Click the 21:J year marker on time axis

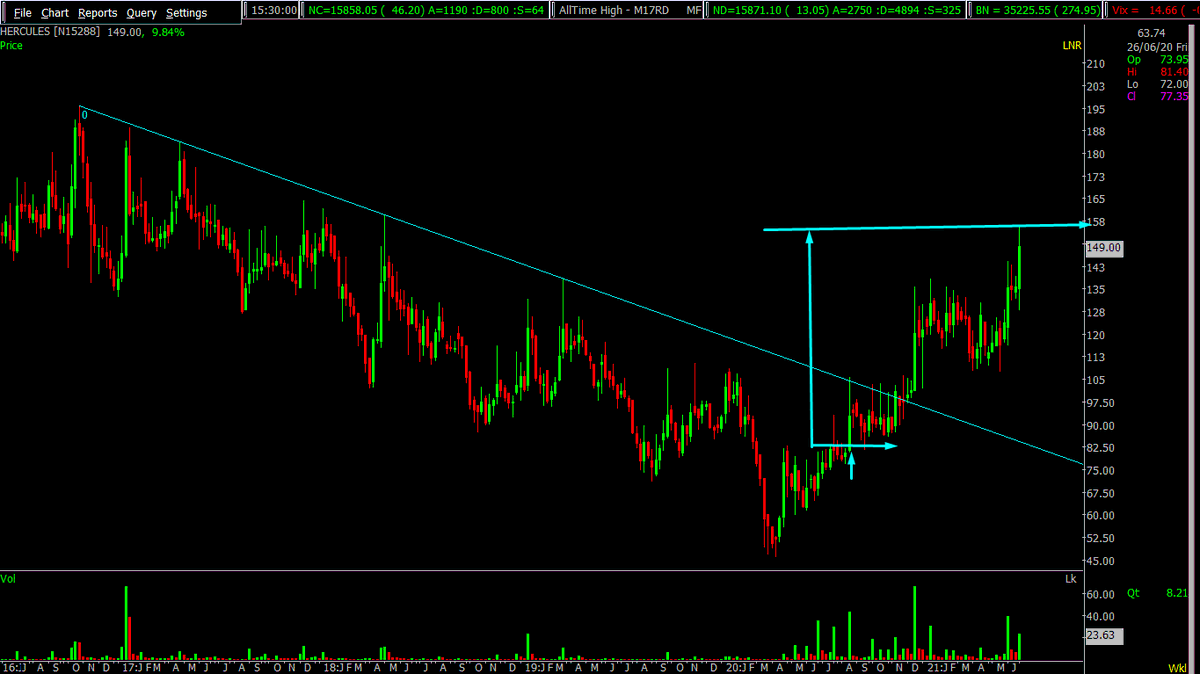pos(936,667)
